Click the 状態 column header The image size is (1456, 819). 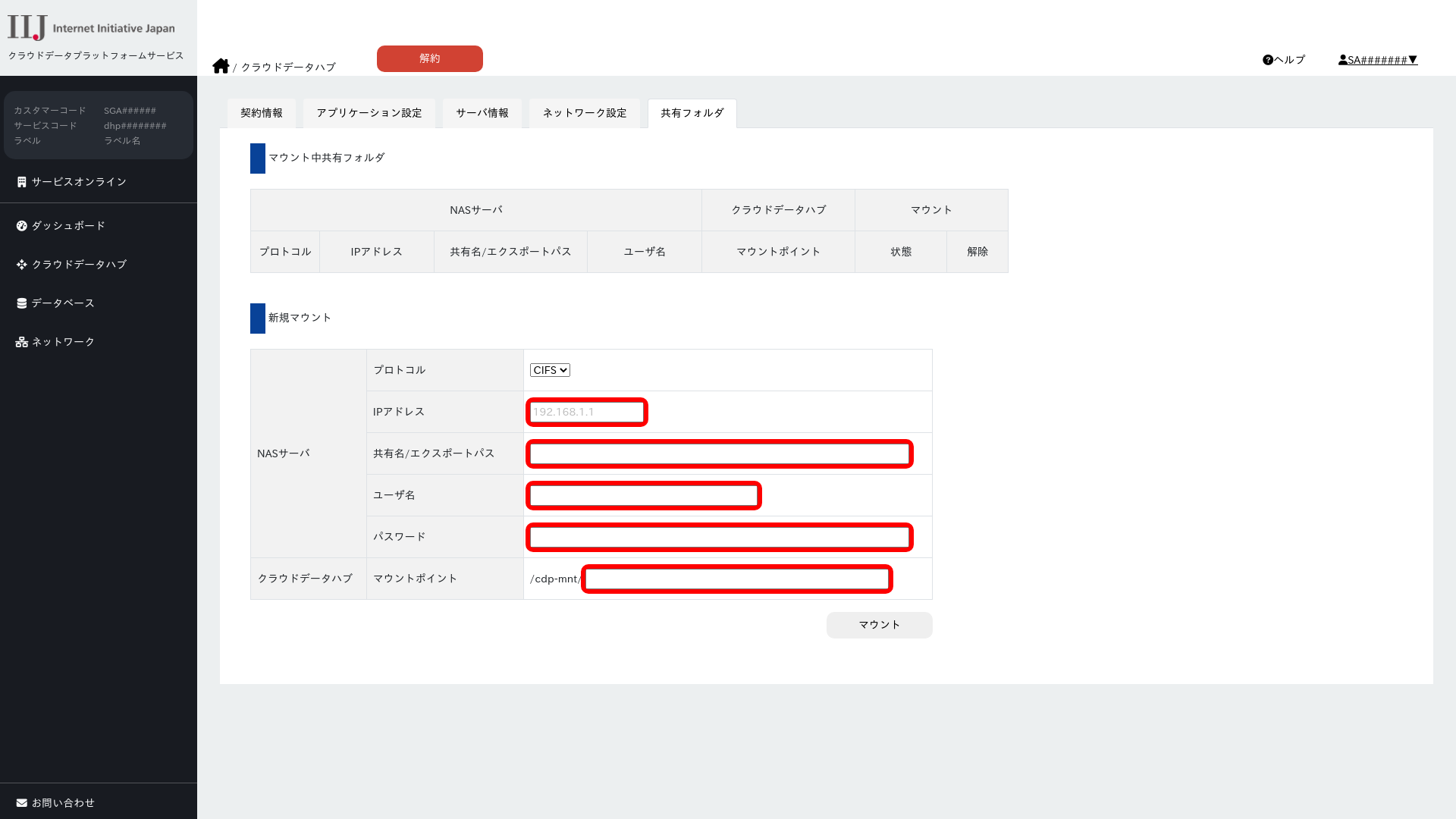901,252
